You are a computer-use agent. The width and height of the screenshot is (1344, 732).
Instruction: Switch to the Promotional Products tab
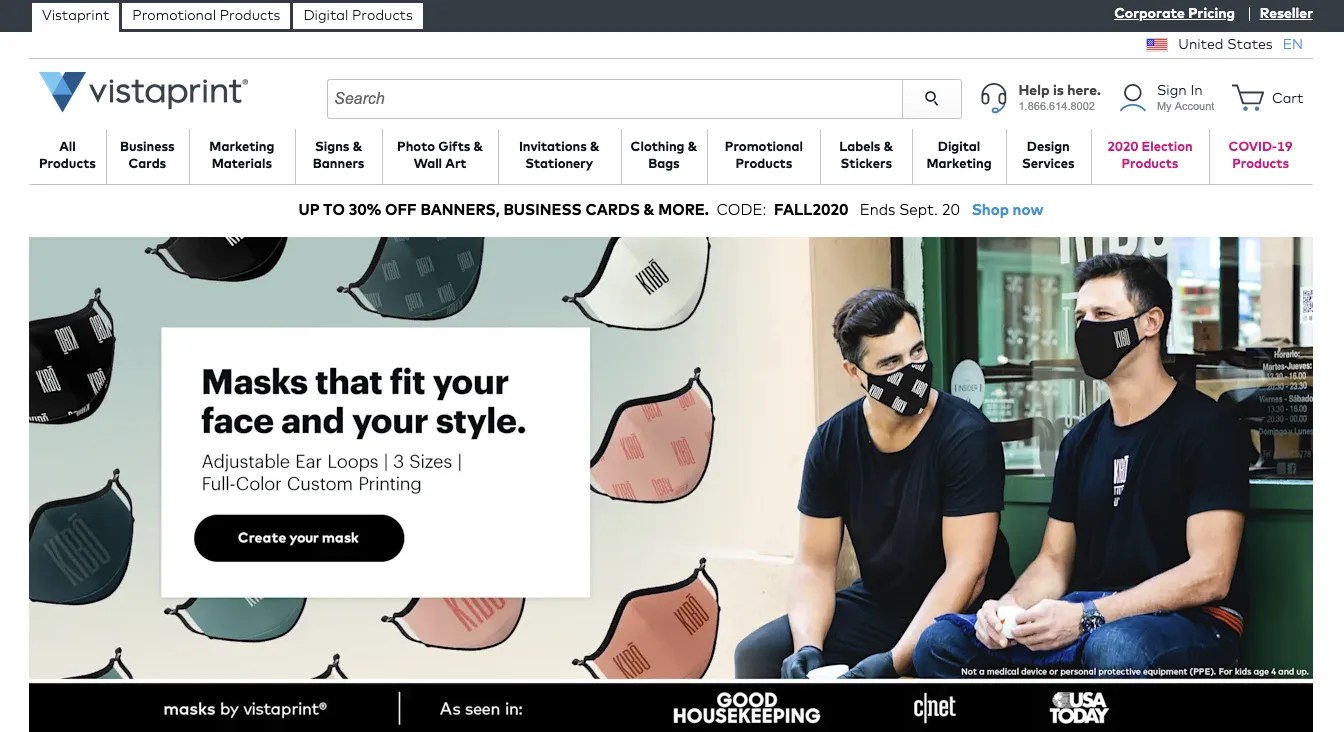tap(206, 16)
